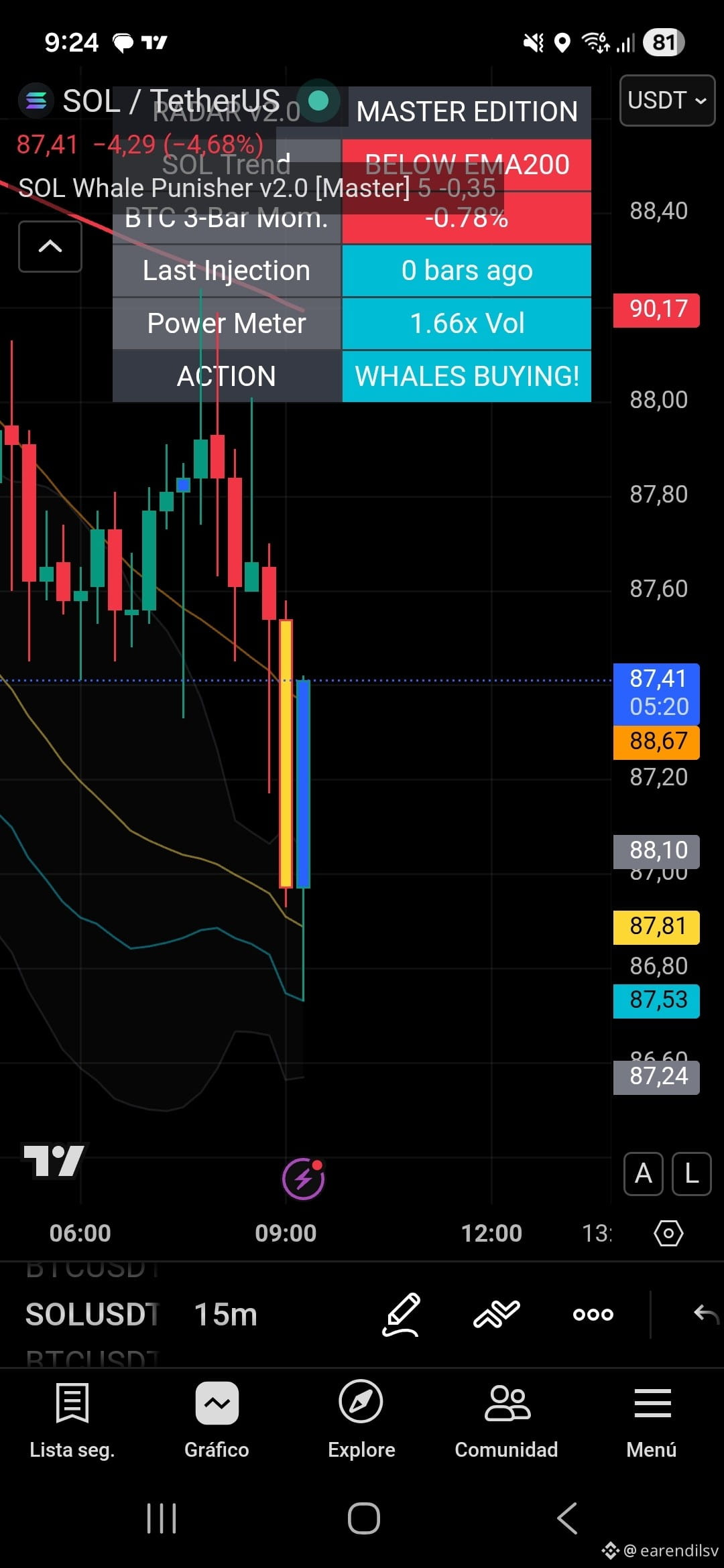
Task: Tap the gray 88,10 price label
Action: pyautogui.click(x=656, y=851)
